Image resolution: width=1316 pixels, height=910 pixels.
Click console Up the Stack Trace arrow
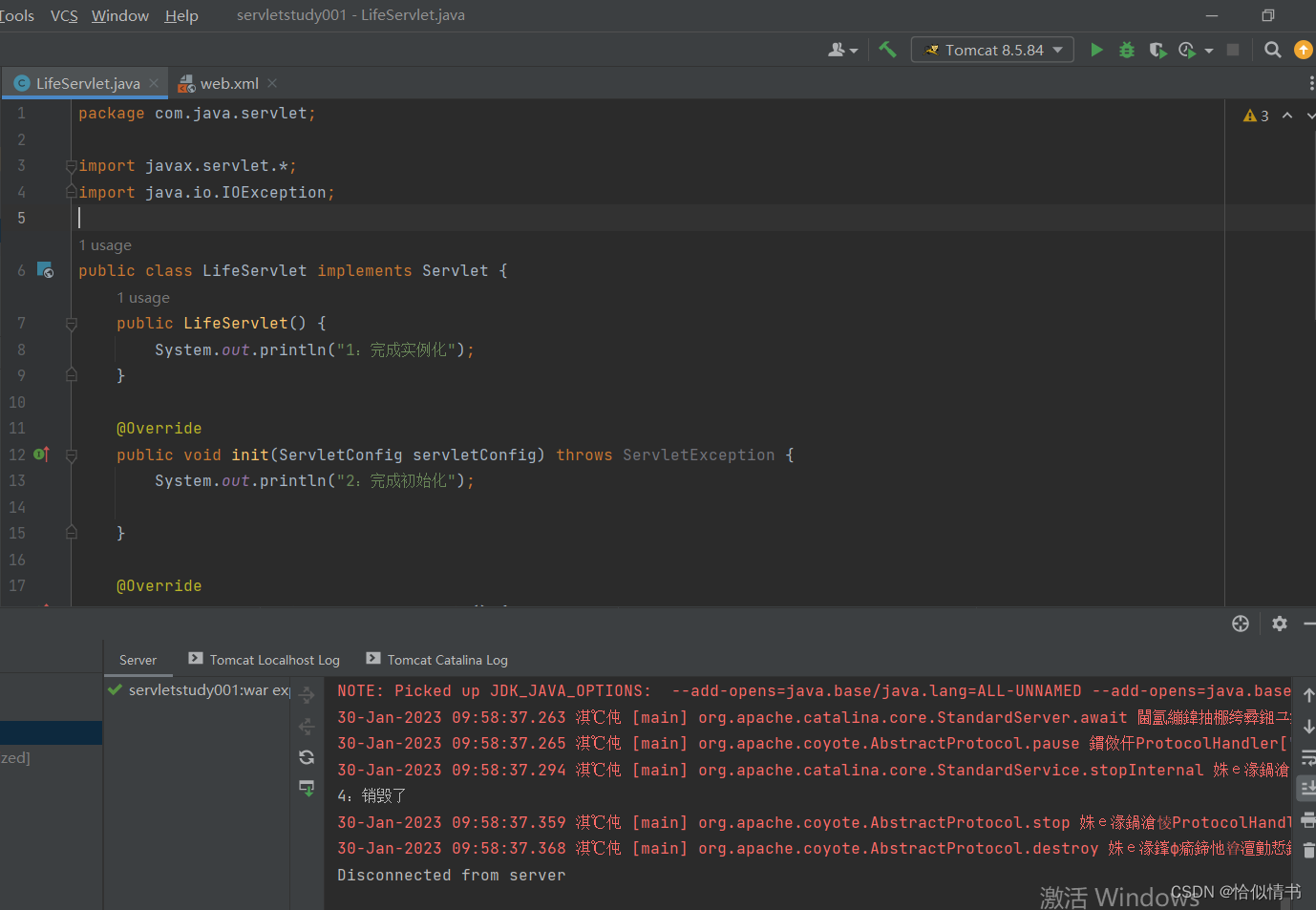coord(1308,695)
